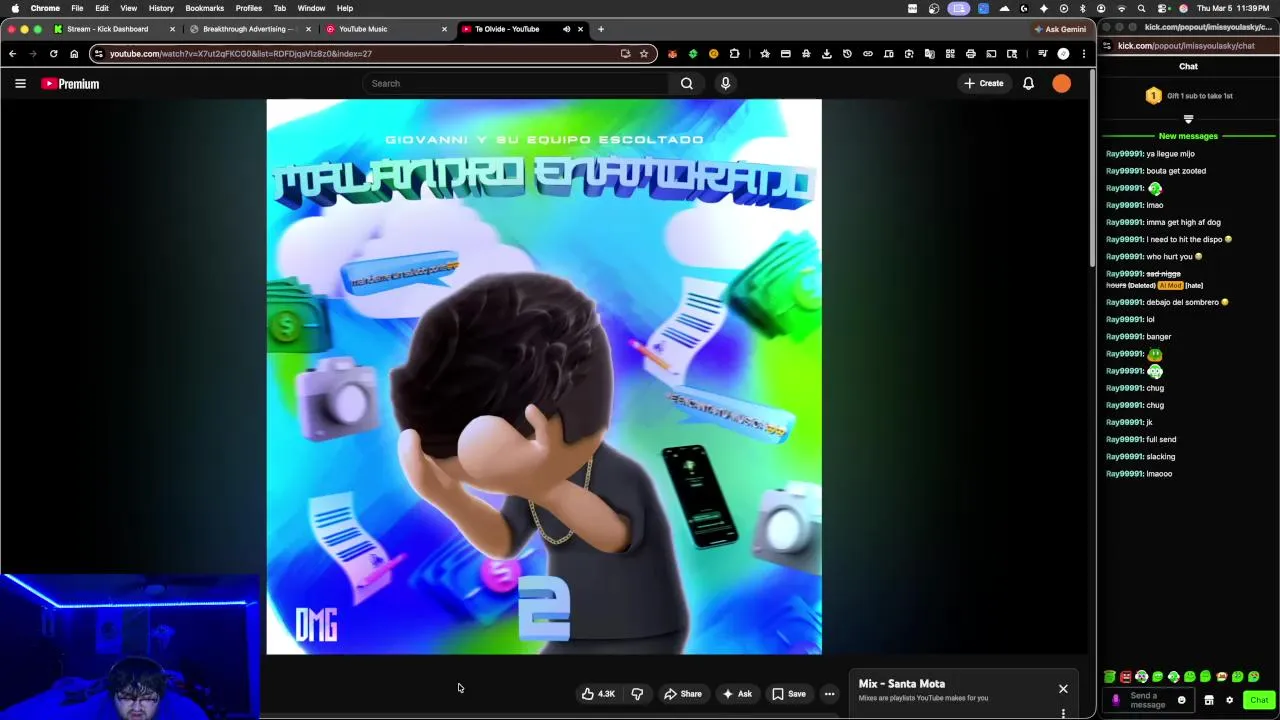The image size is (1280, 720).
Task: Start voice search with the microphone icon
Action: click(726, 84)
